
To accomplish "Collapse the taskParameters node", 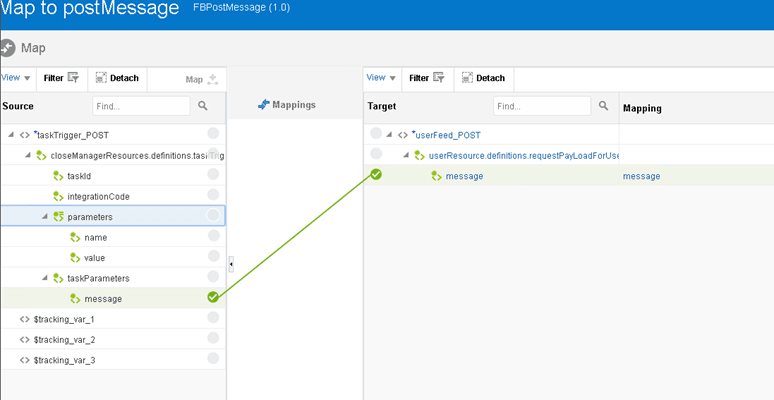I will coord(45,278).
